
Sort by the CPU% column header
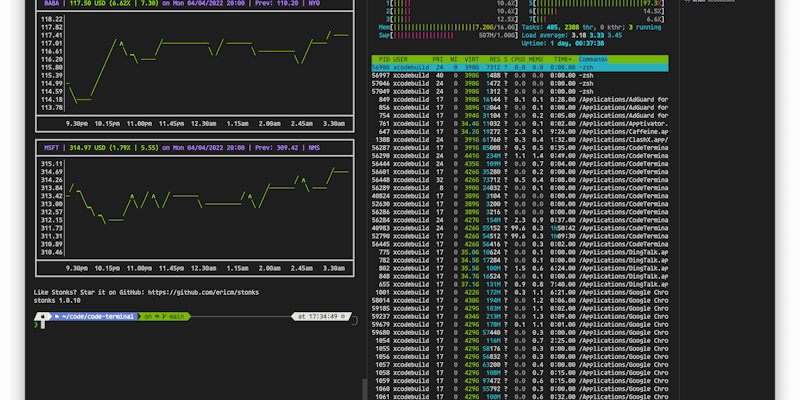(517, 59)
